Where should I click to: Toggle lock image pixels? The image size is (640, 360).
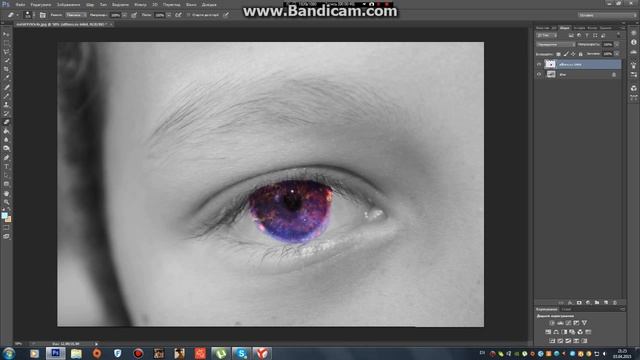[566, 54]
